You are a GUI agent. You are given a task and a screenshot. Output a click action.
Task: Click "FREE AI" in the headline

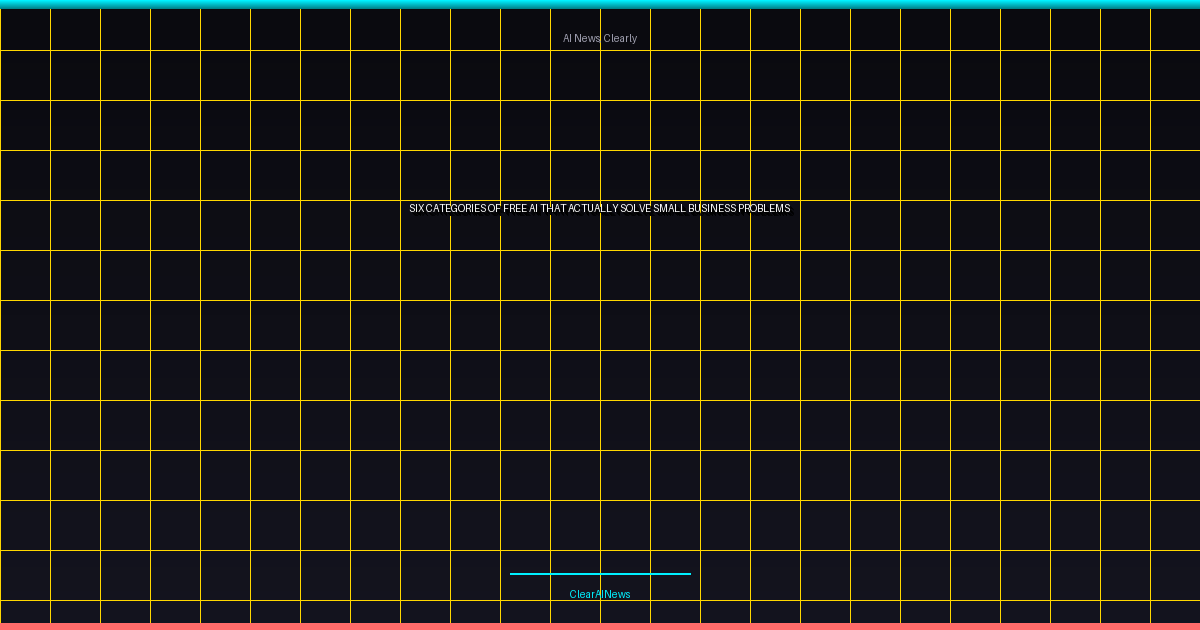(x=520, y=208)
